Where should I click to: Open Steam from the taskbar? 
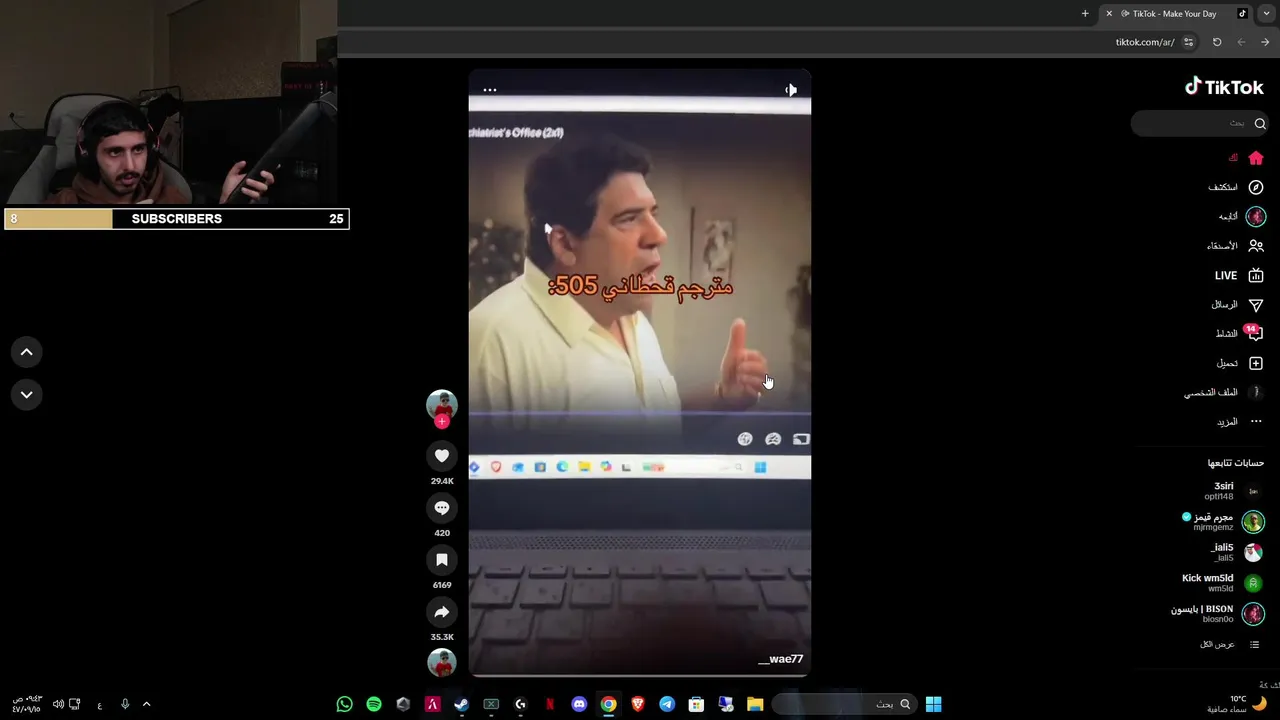click(461, 704)
